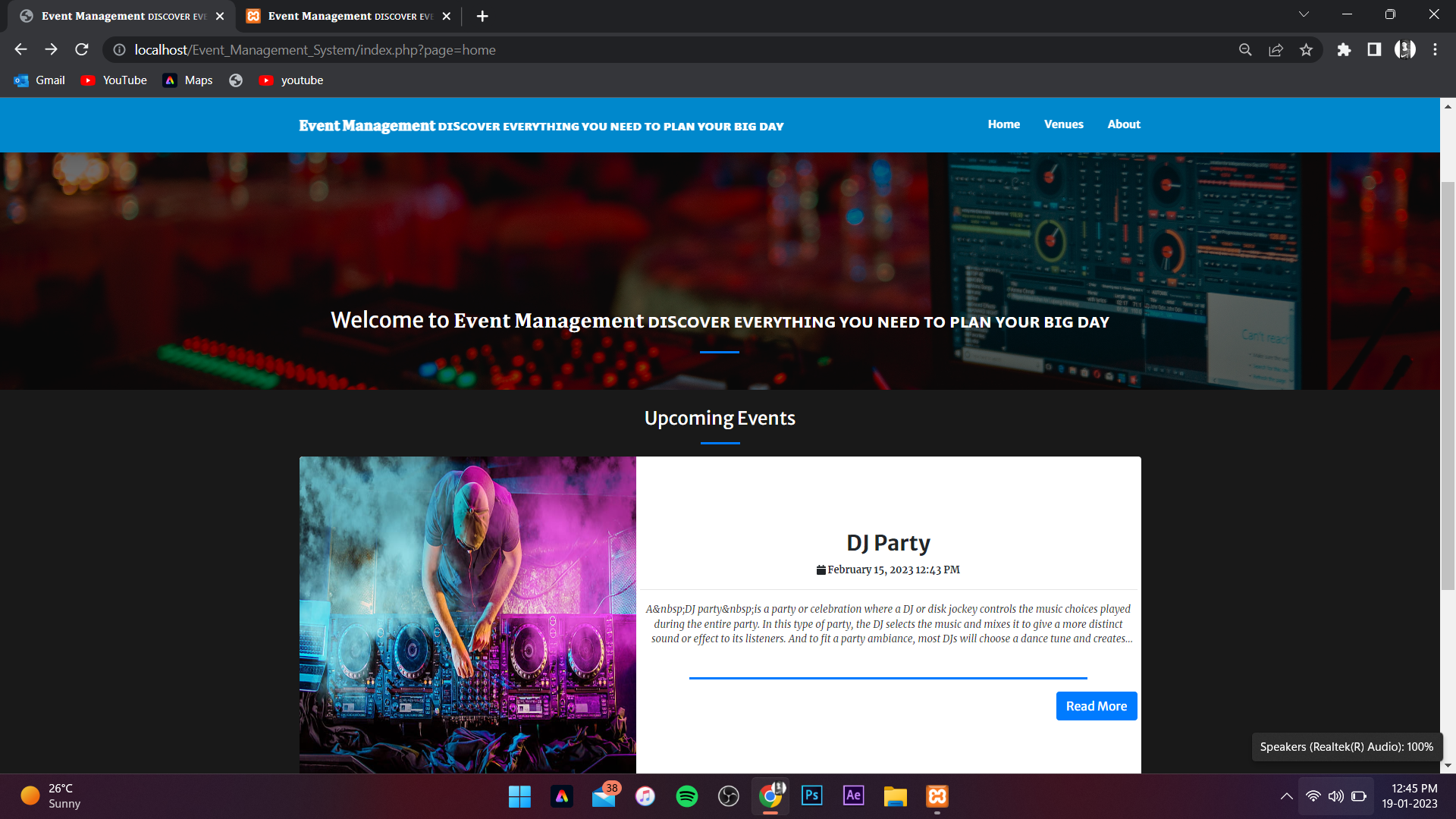The height and width of the screenshot is (819, 1456).
Task: Click the browser forward arrow
Action: 51,49
